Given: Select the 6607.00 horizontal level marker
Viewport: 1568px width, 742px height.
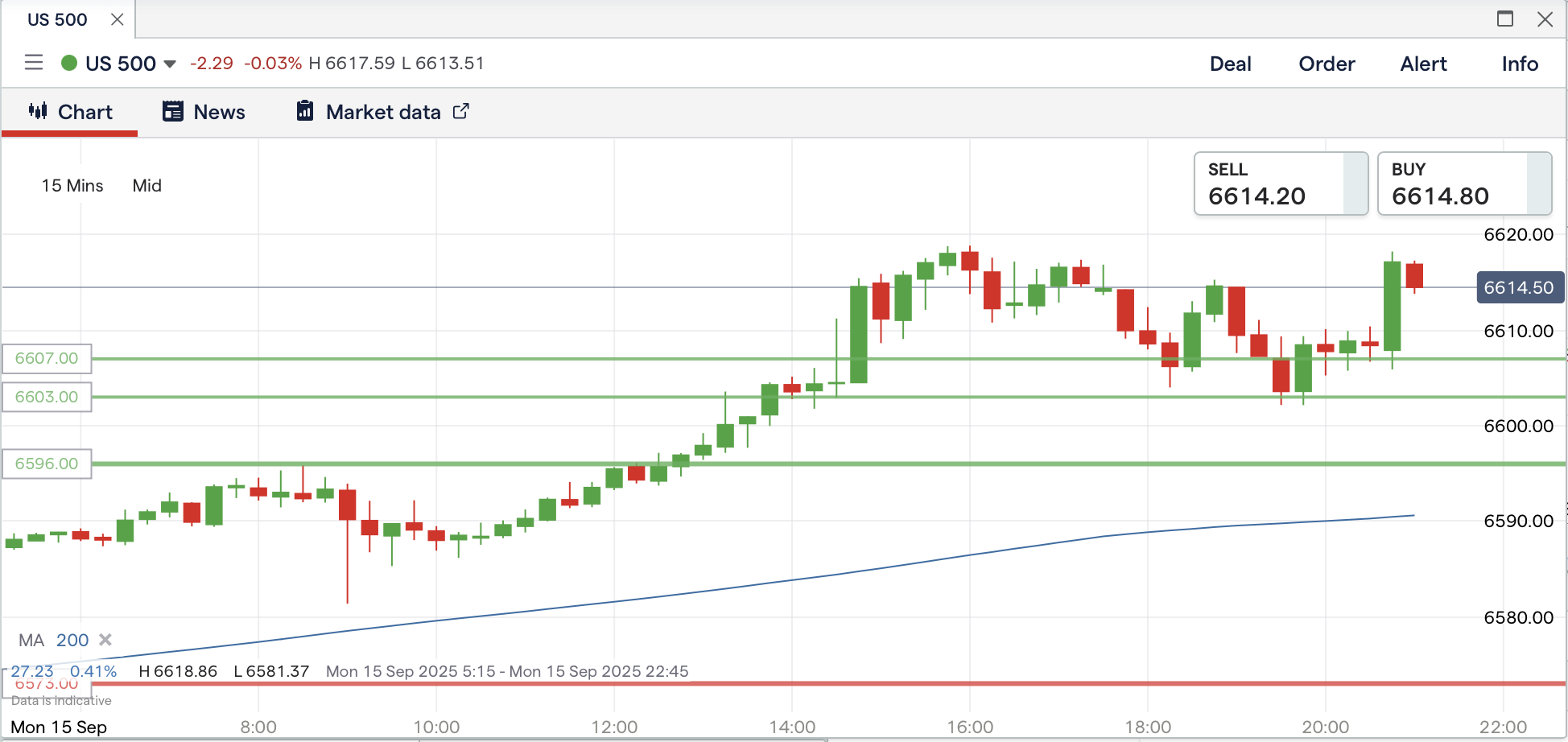Looking at the screenshot, I should coord(47,358).
